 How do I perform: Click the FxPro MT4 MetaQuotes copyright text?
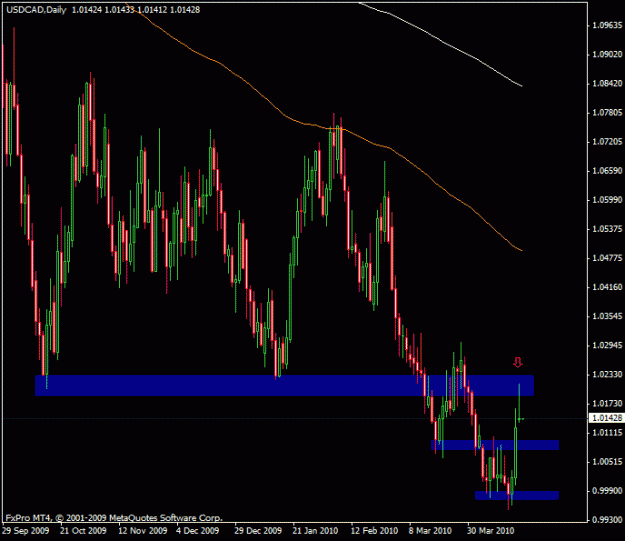tap(114, 518)
